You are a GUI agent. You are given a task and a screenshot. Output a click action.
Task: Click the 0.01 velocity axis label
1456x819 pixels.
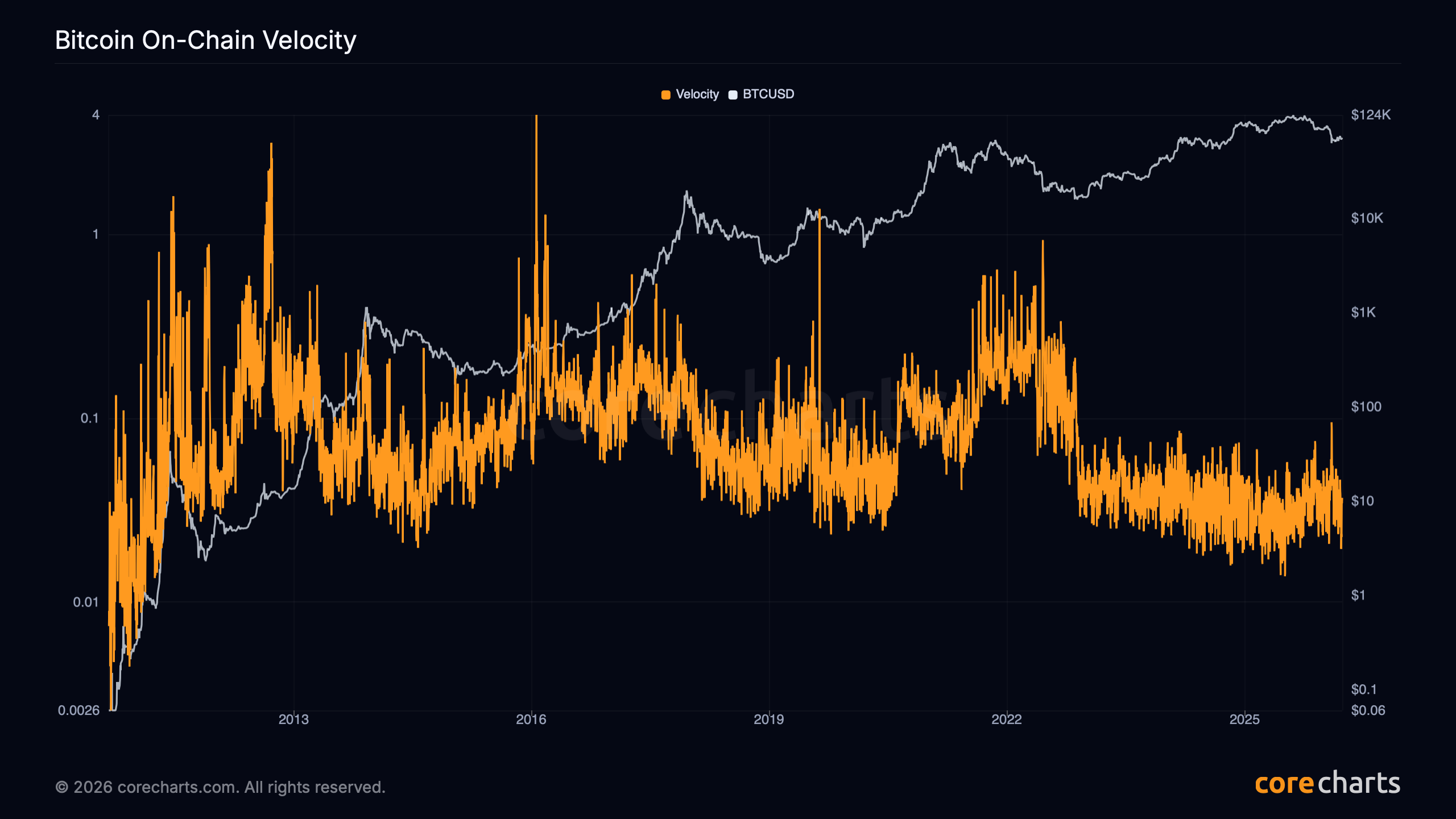pos(86,602)
